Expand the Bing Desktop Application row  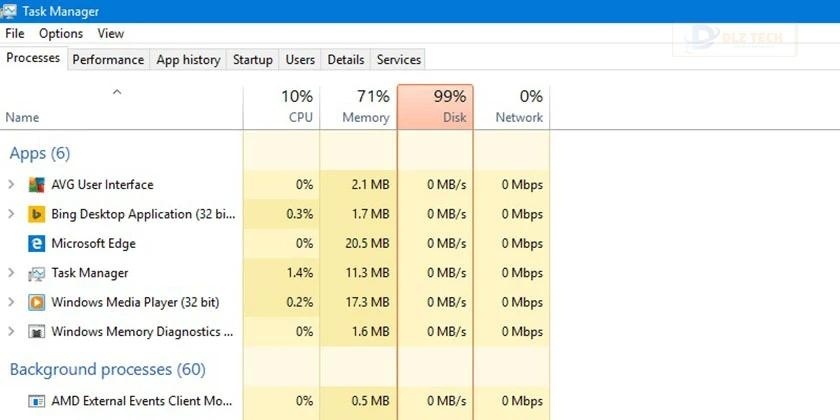pyautogui.click(x=11, y=214)
